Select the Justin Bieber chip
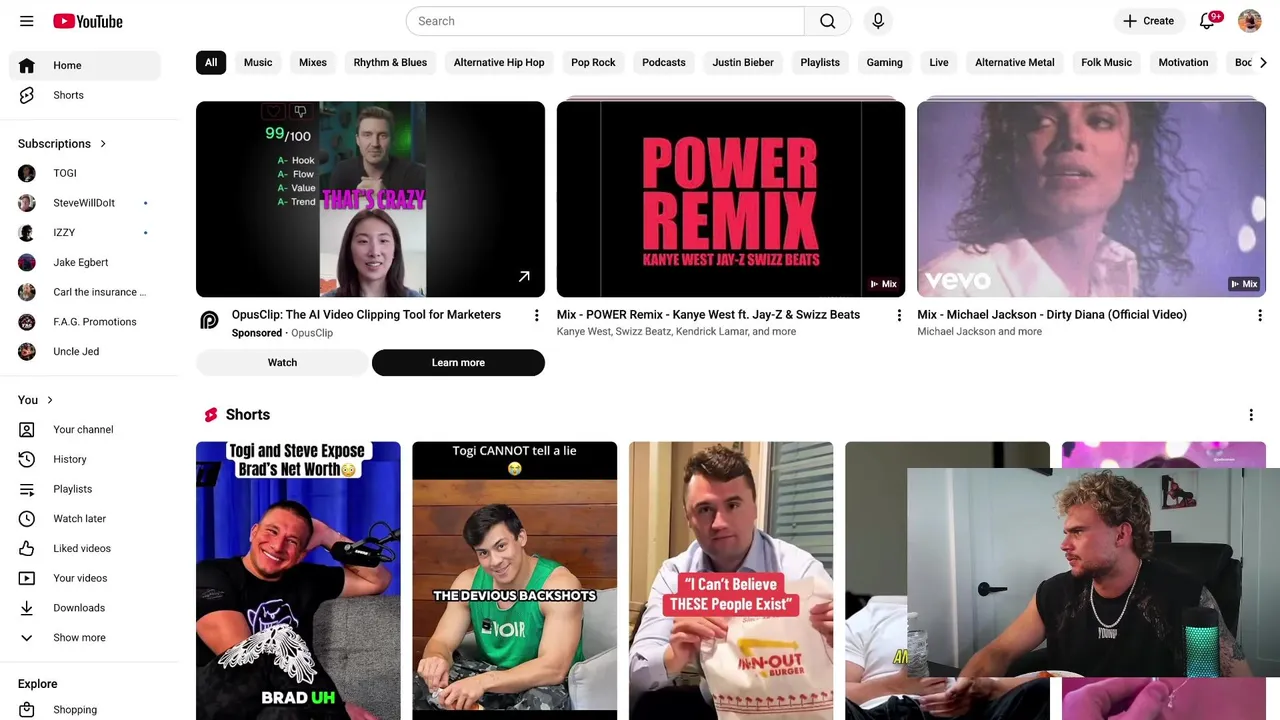 click(743, 62)
